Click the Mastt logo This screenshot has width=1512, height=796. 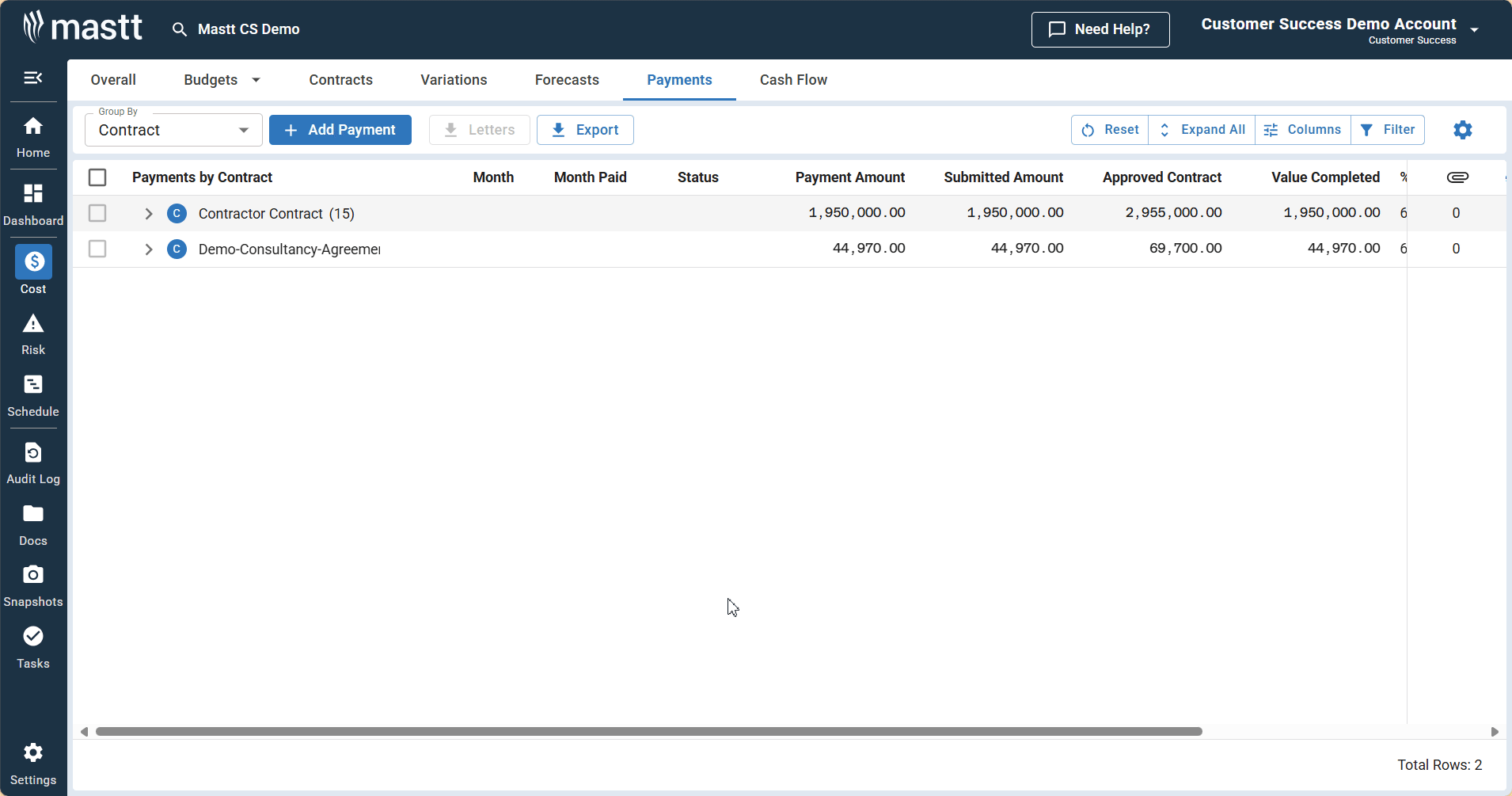tap(82, 27)
